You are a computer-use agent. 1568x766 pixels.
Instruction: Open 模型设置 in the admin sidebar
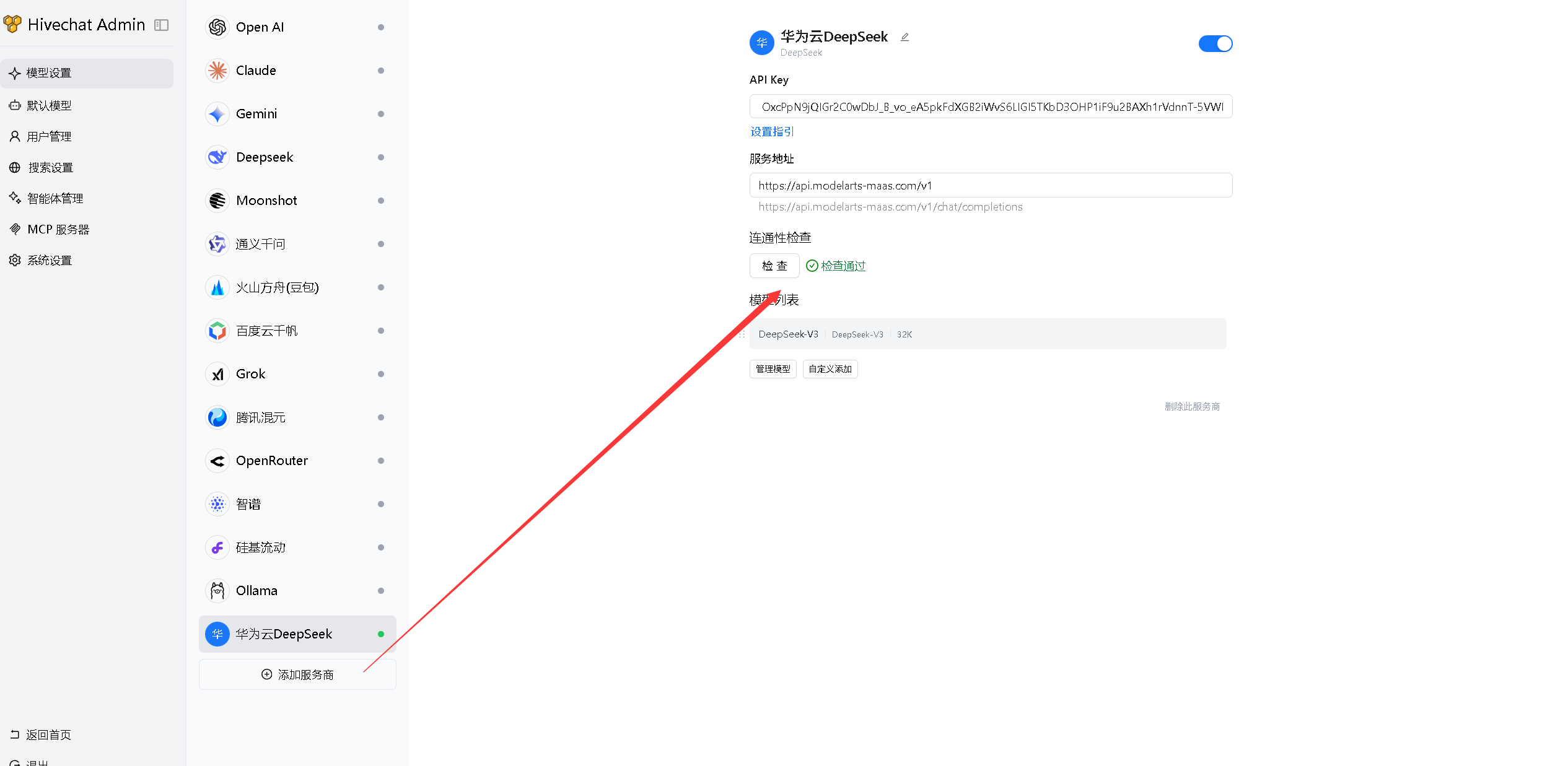[87, 73]
